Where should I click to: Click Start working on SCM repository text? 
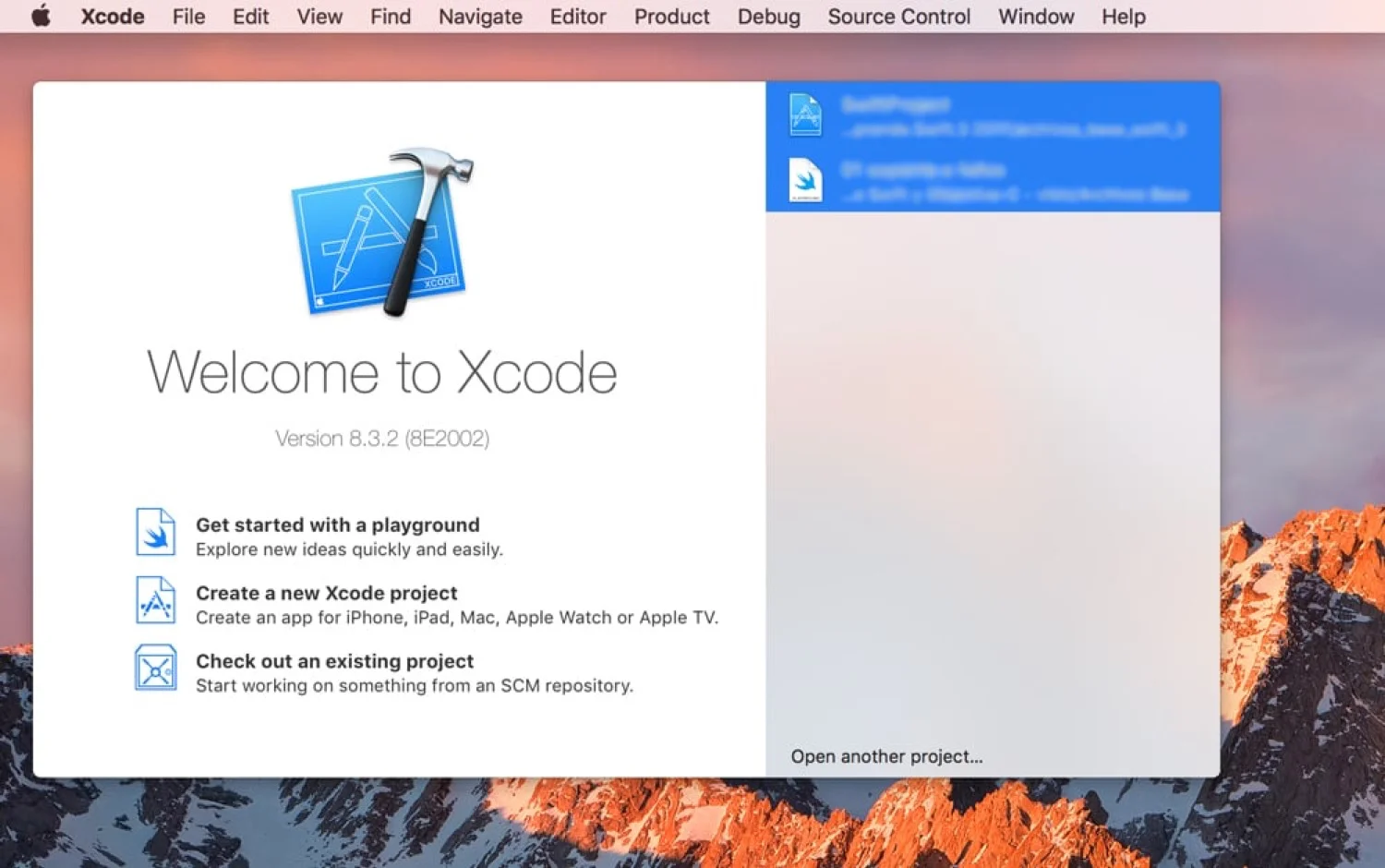pyautogui.click(x=415, y=685)
